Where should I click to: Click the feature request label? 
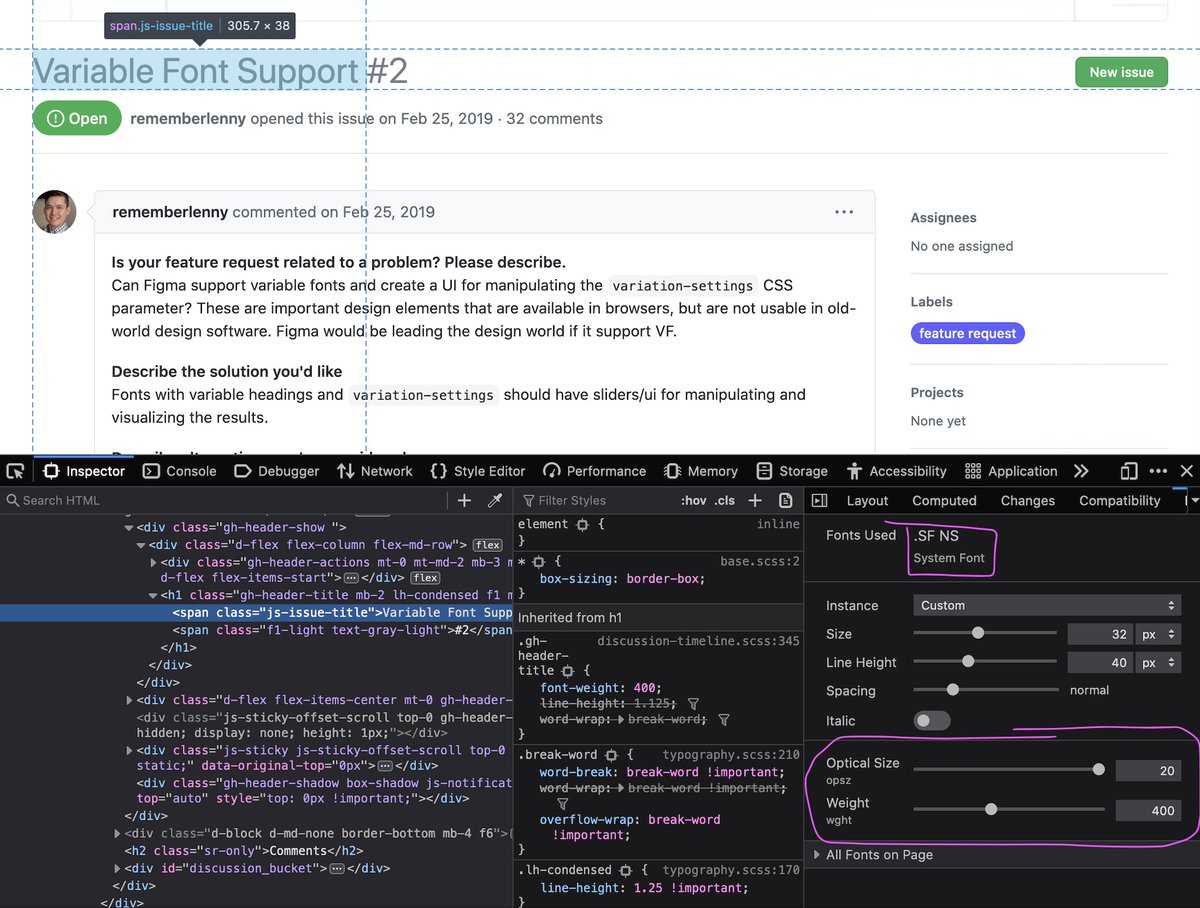(x=967, y=333)
